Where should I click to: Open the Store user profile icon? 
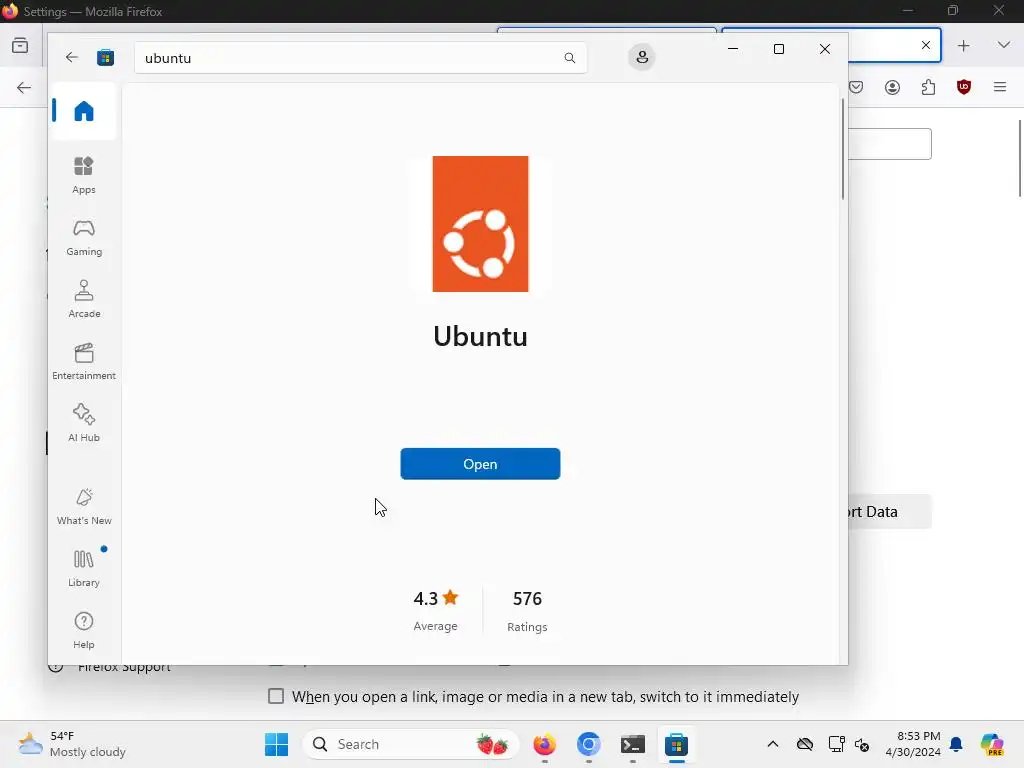point(642,57)
